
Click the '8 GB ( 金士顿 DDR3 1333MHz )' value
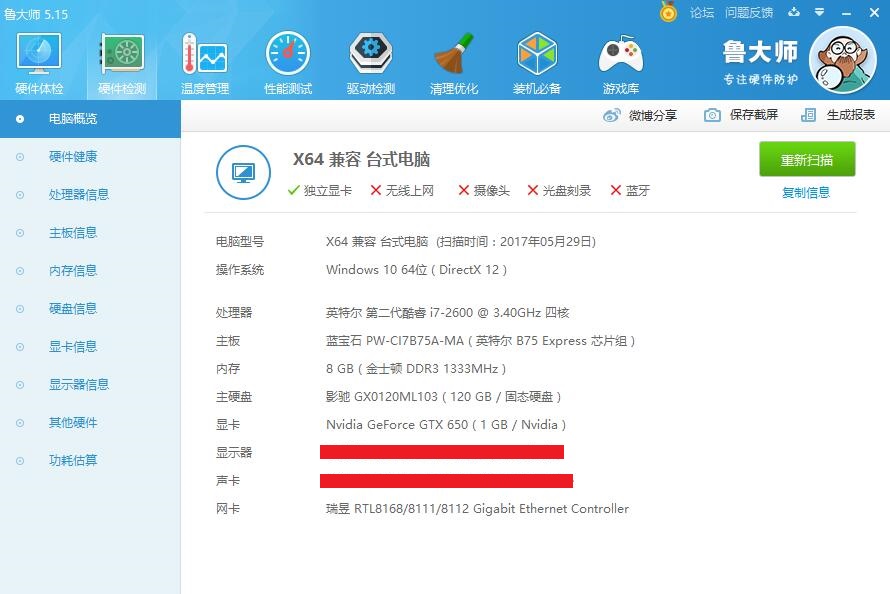pos(416,369)
